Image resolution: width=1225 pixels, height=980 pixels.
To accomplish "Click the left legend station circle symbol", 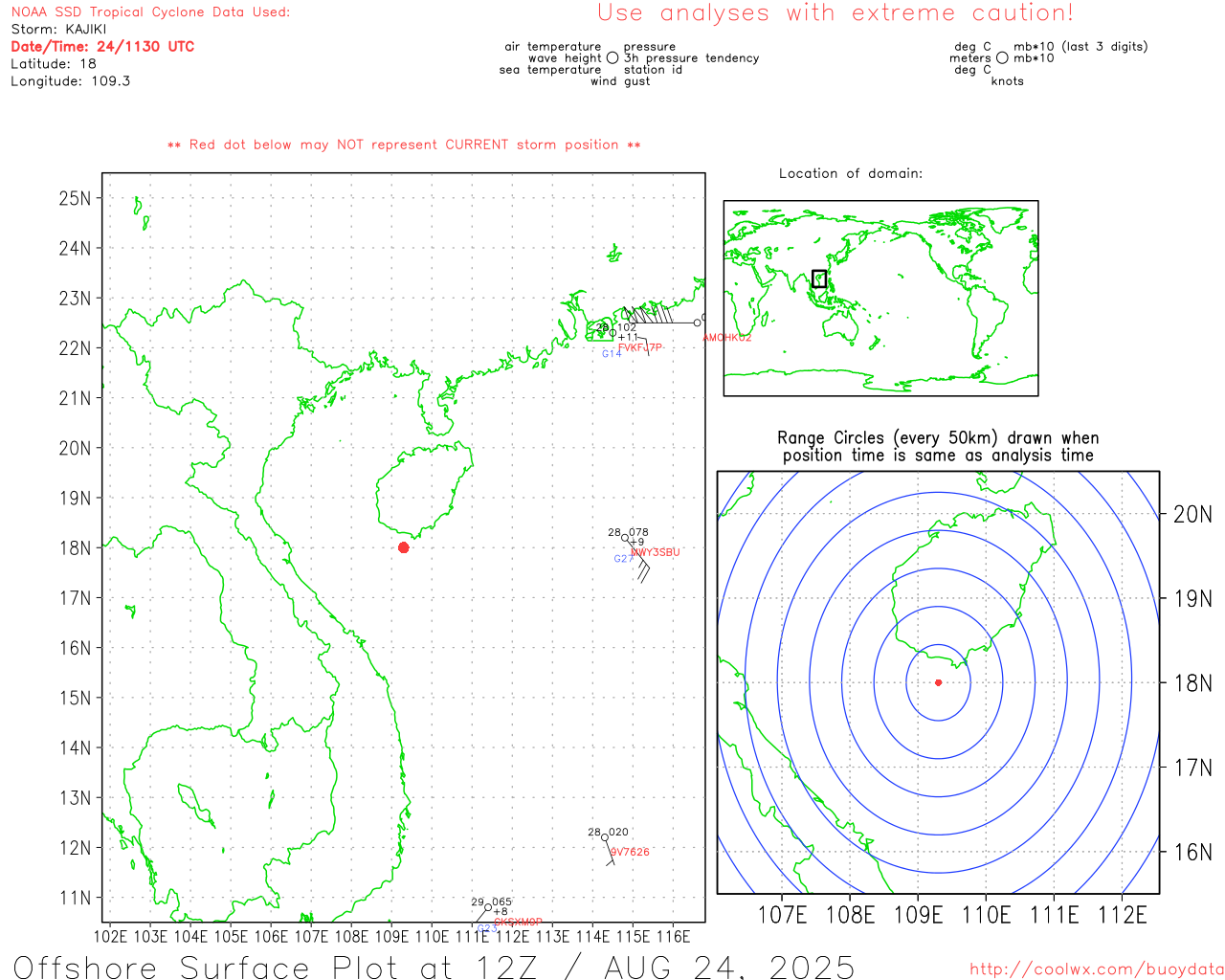I will (x=612, y=58).
